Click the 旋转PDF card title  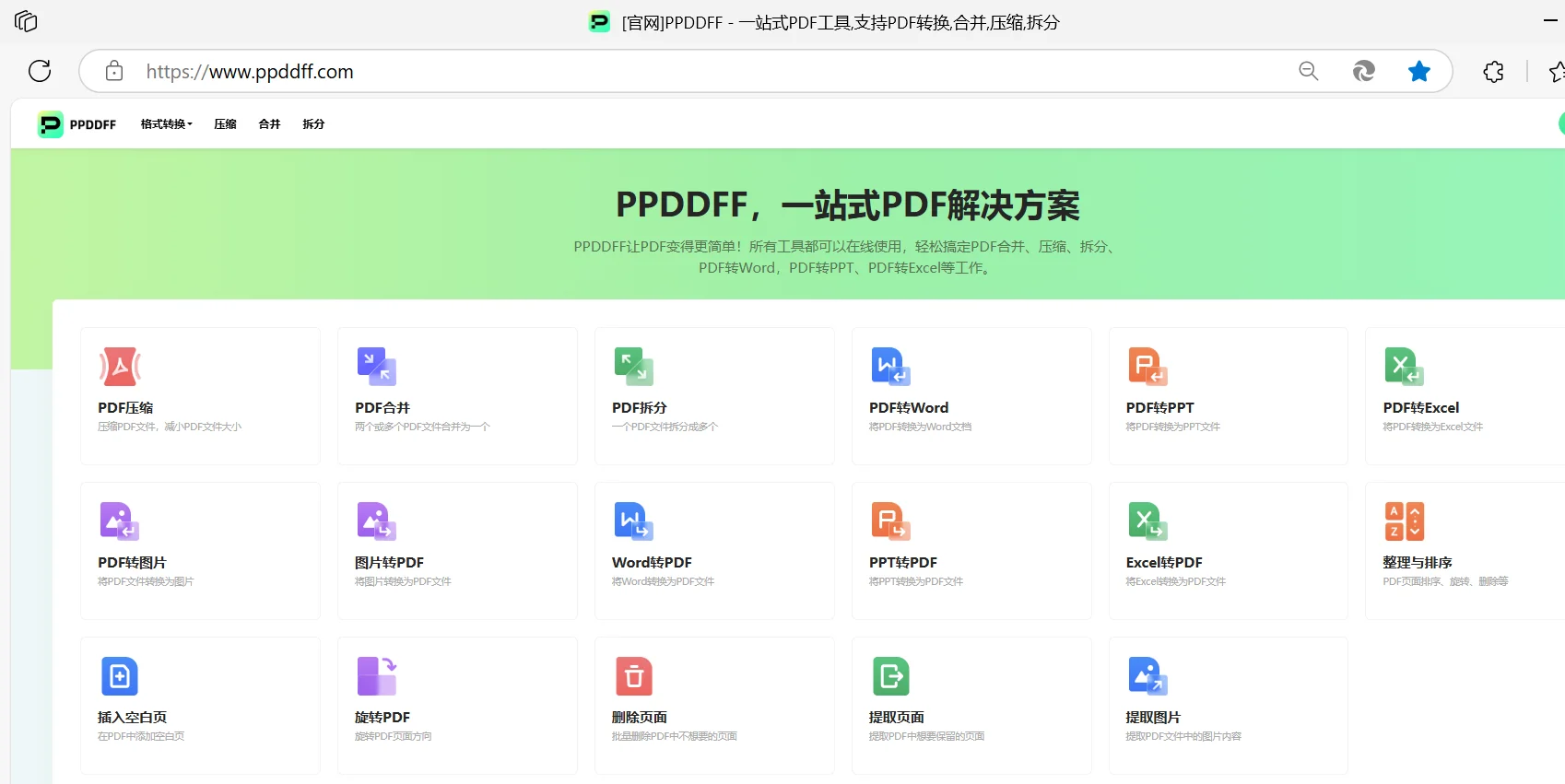382,717
